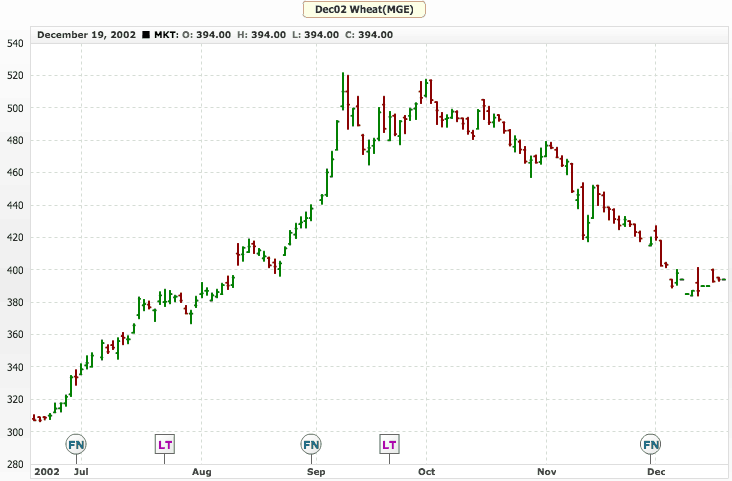The width and height of the screenshot is (732, 481).
Task: Click the 320 price axis label
Action: (x=15, y=400)
